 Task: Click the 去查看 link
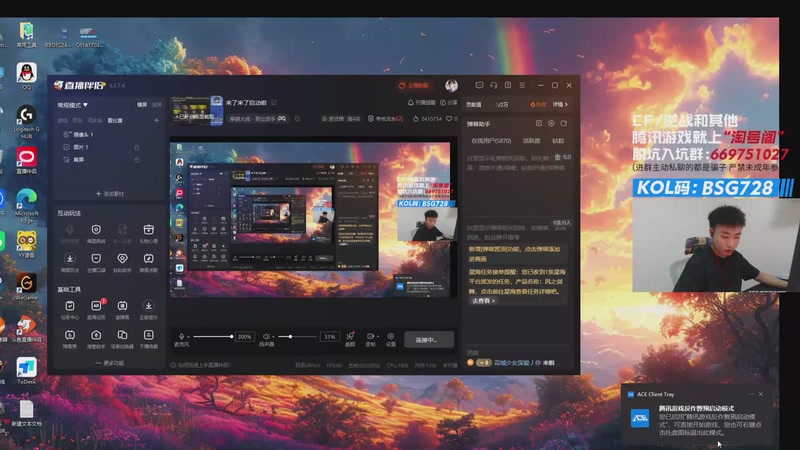coord(483,301)
